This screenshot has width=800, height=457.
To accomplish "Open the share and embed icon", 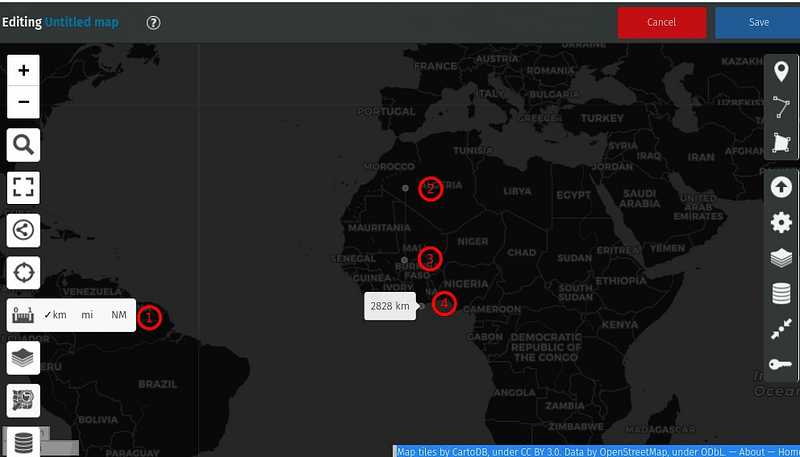I will point(23,231).
